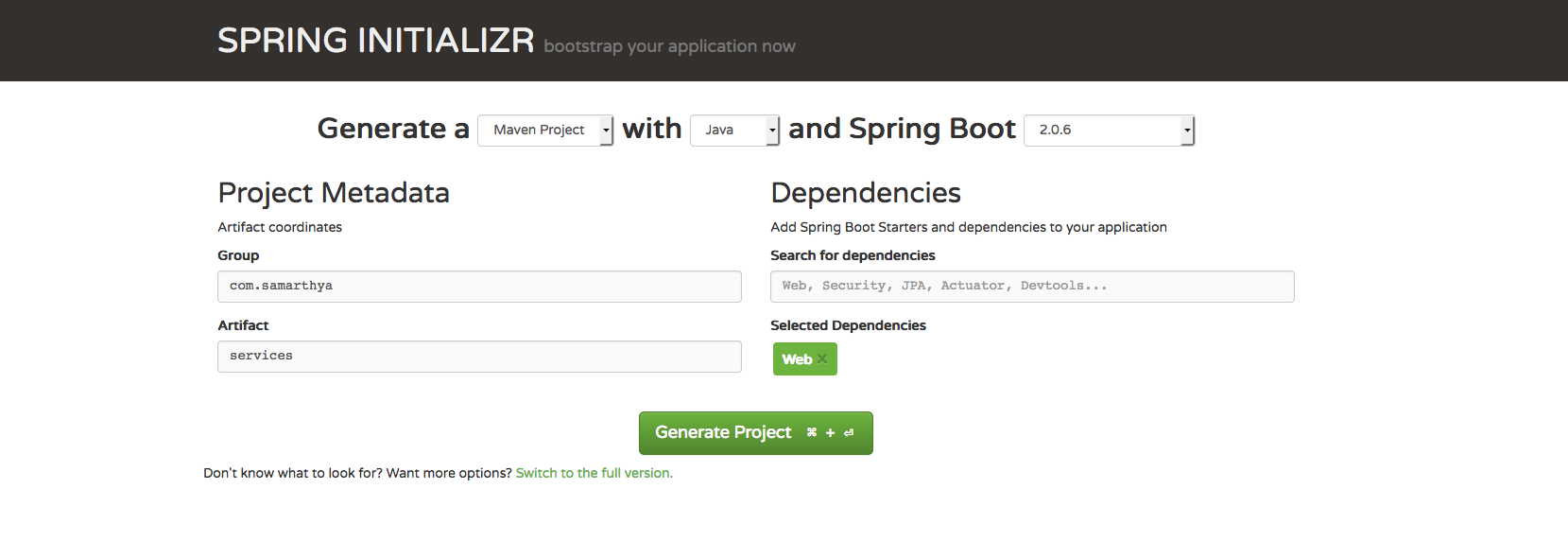Click the 'Add Spring Boot Starters' description text
The height and width of the screenshot is (559, 1568).
969,227
